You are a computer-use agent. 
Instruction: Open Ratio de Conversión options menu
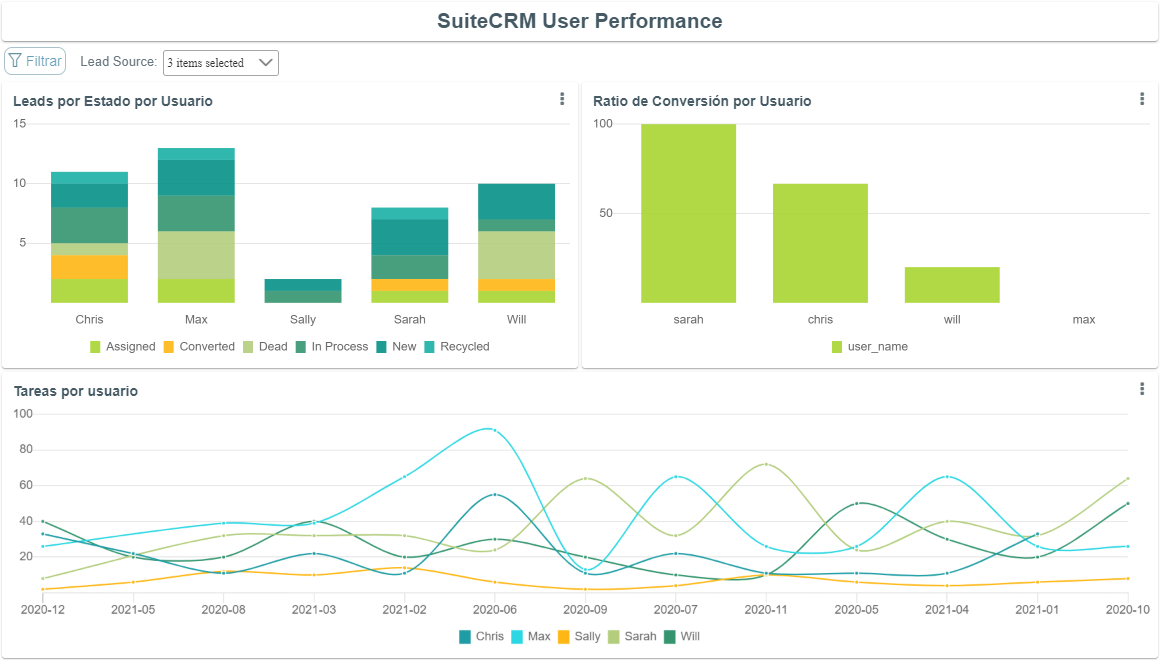pos(1142,99)
